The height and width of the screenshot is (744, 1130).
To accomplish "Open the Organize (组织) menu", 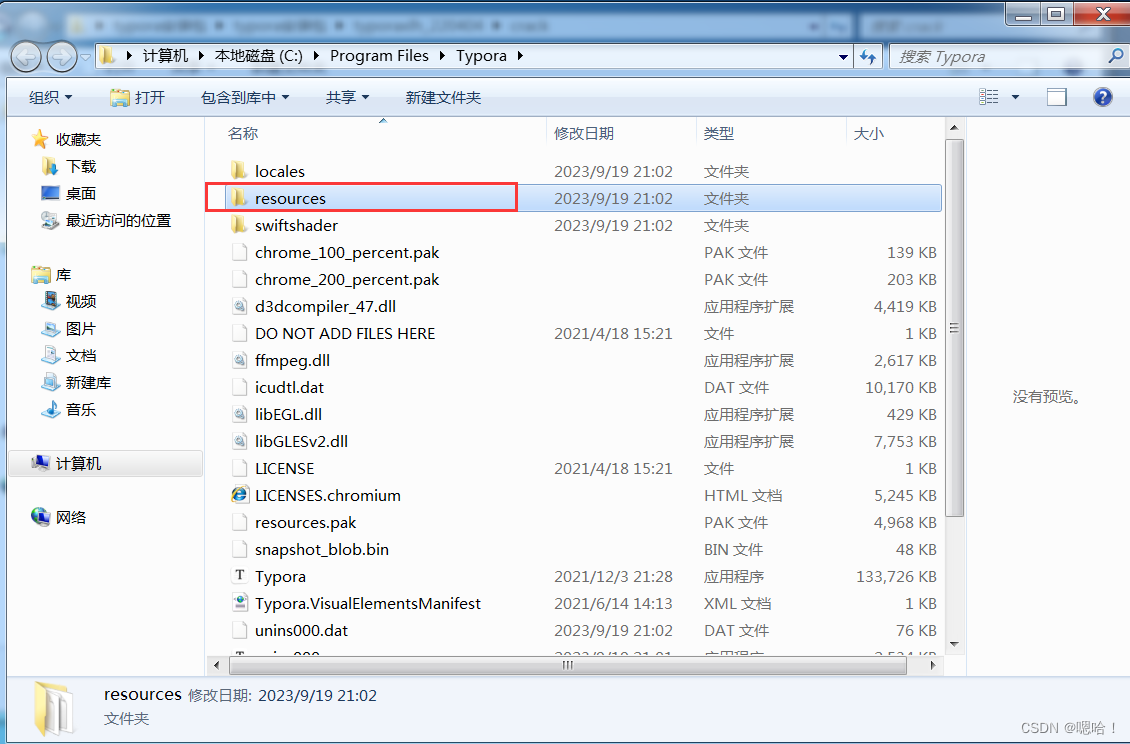I will pyautogui.click(x=50, y=97).
